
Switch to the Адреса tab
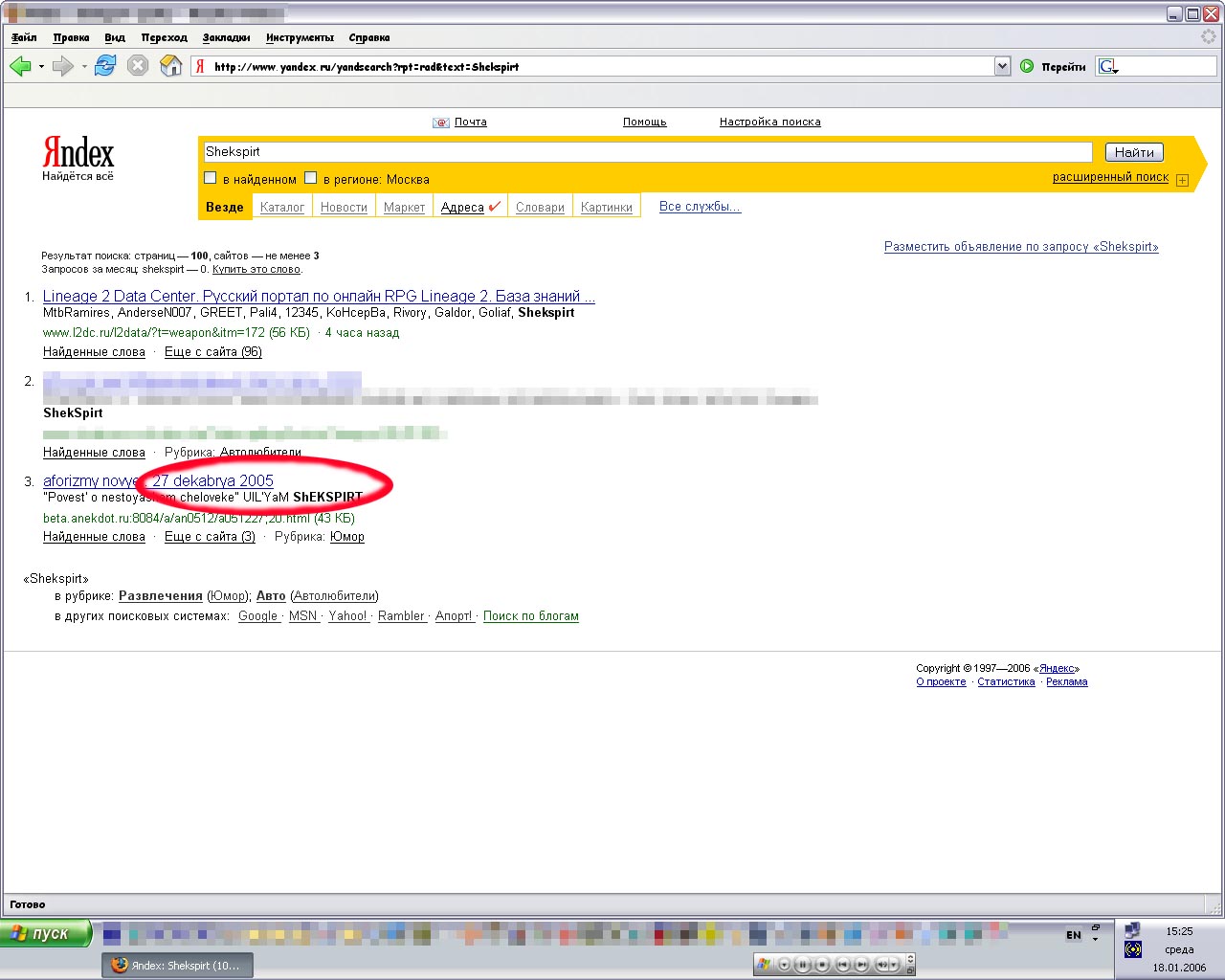click(x=470, y=207)
